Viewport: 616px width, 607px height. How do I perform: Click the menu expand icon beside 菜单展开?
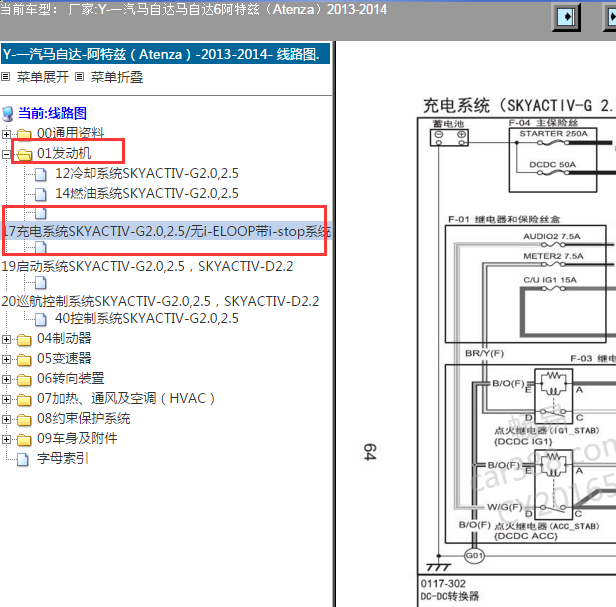[5, 77]
